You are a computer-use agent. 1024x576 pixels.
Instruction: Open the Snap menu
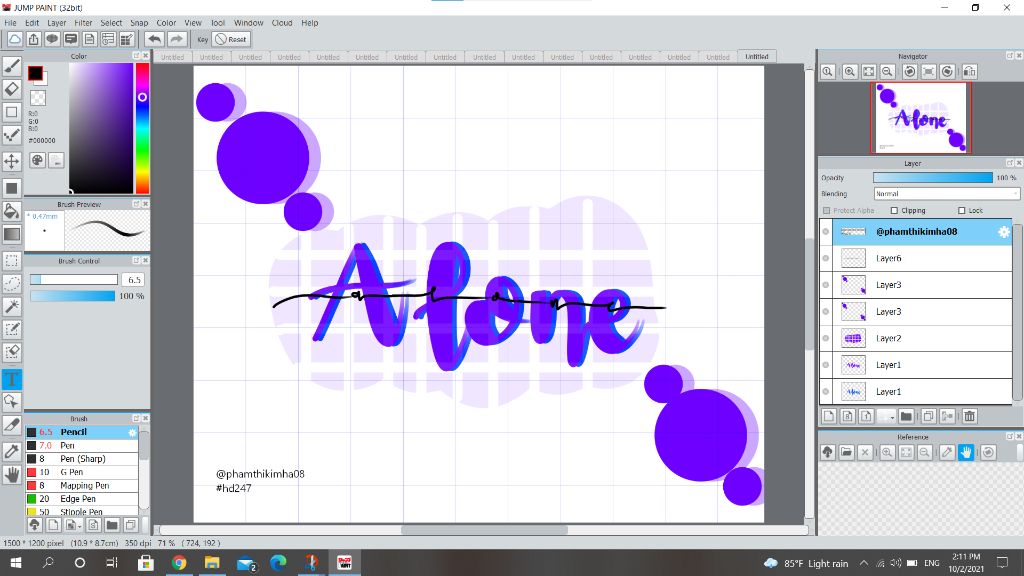pyautogui.click(x=139, y=23)
